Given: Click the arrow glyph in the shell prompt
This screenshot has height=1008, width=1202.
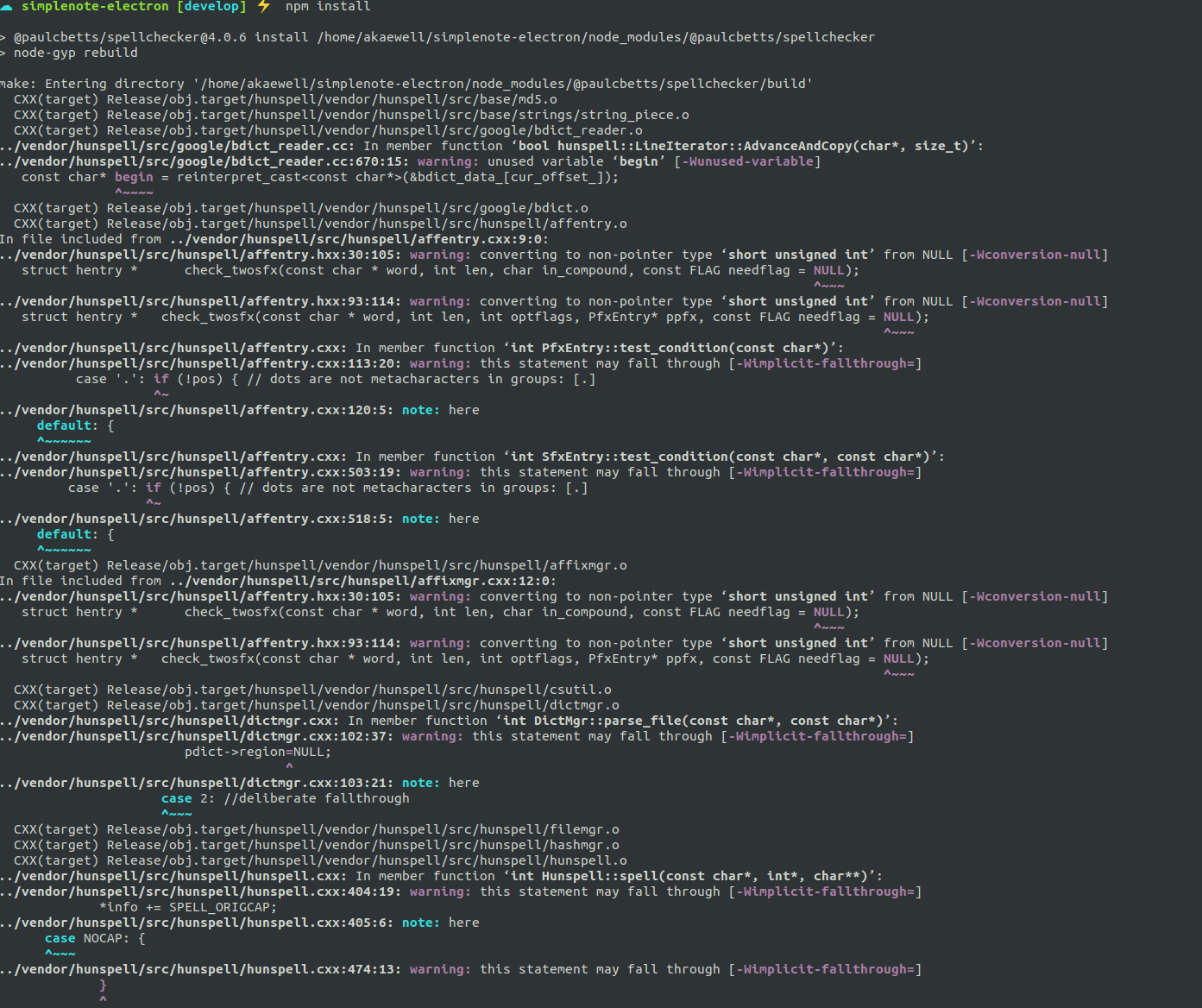Looking at the screenshot, I should click(6, 6).
